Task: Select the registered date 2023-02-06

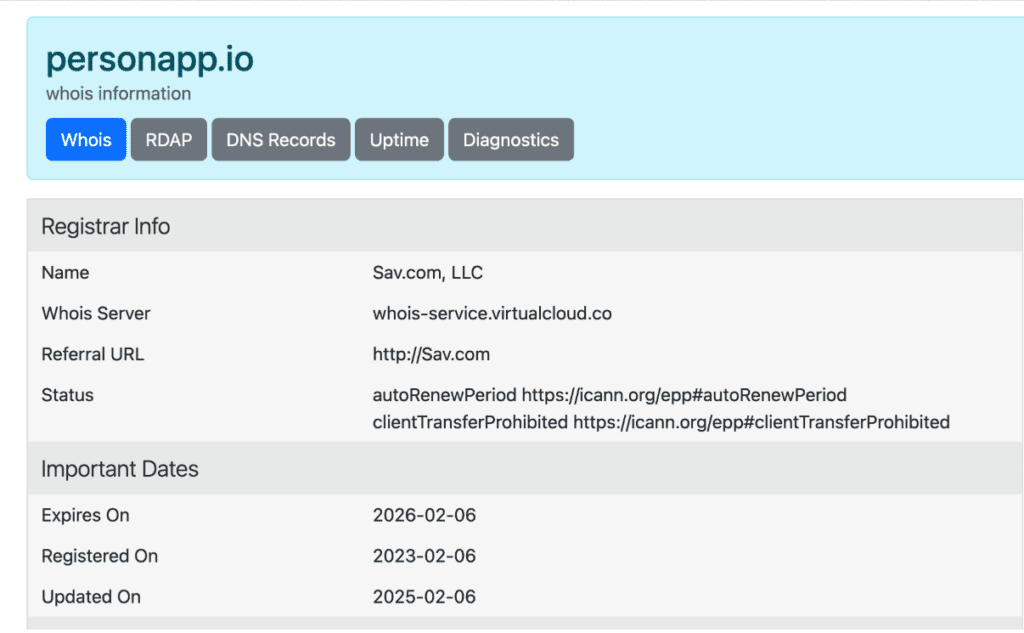Action: 424,556
